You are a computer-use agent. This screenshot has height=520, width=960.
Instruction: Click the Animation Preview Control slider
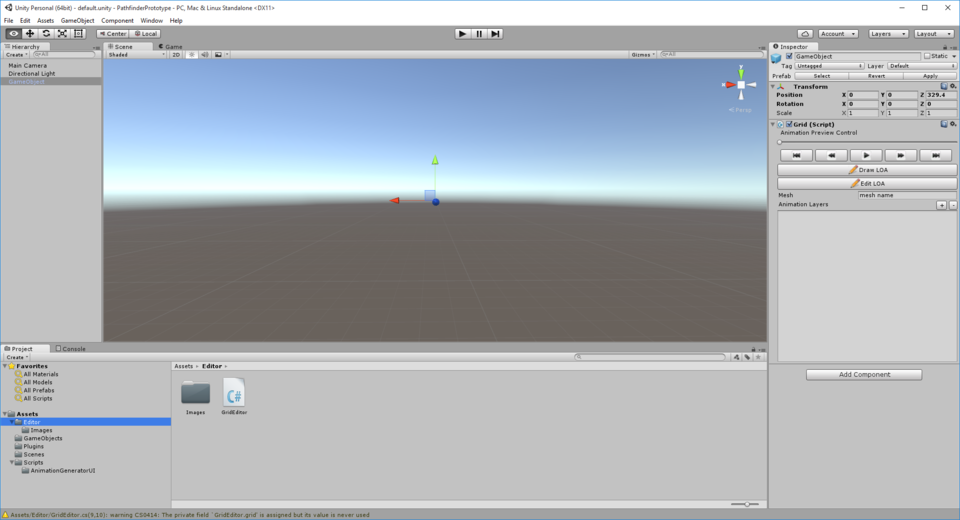866,142
